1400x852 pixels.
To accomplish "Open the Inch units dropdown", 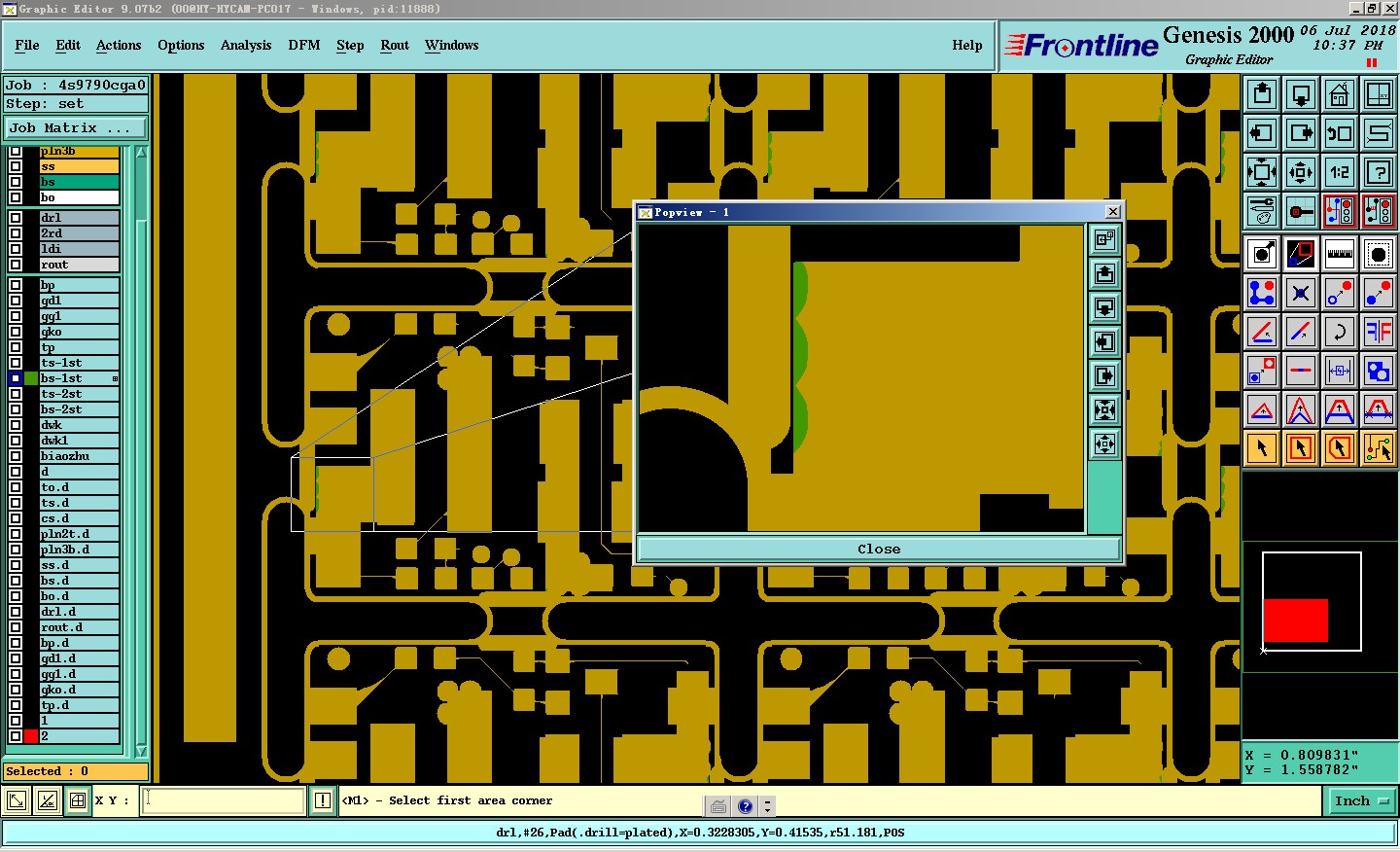I will coord(1361,801).
